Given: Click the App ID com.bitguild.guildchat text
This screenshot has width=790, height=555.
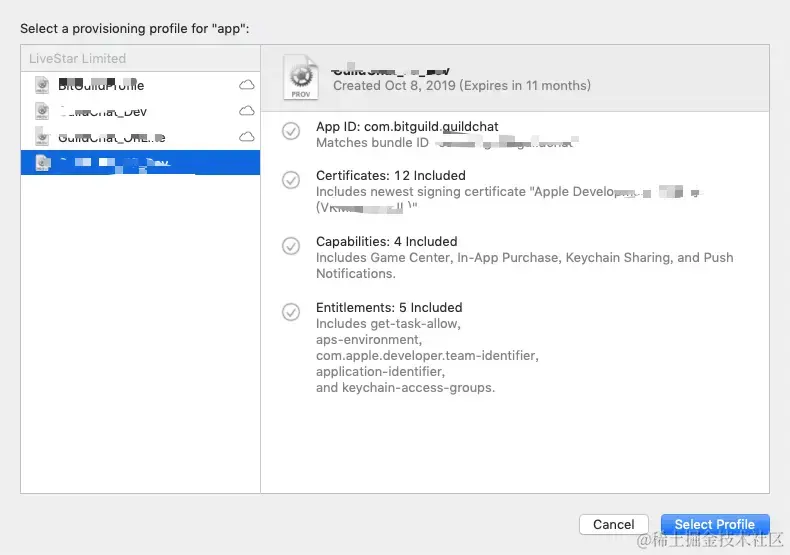Looking at the screenshot, I should pos(407,127).
